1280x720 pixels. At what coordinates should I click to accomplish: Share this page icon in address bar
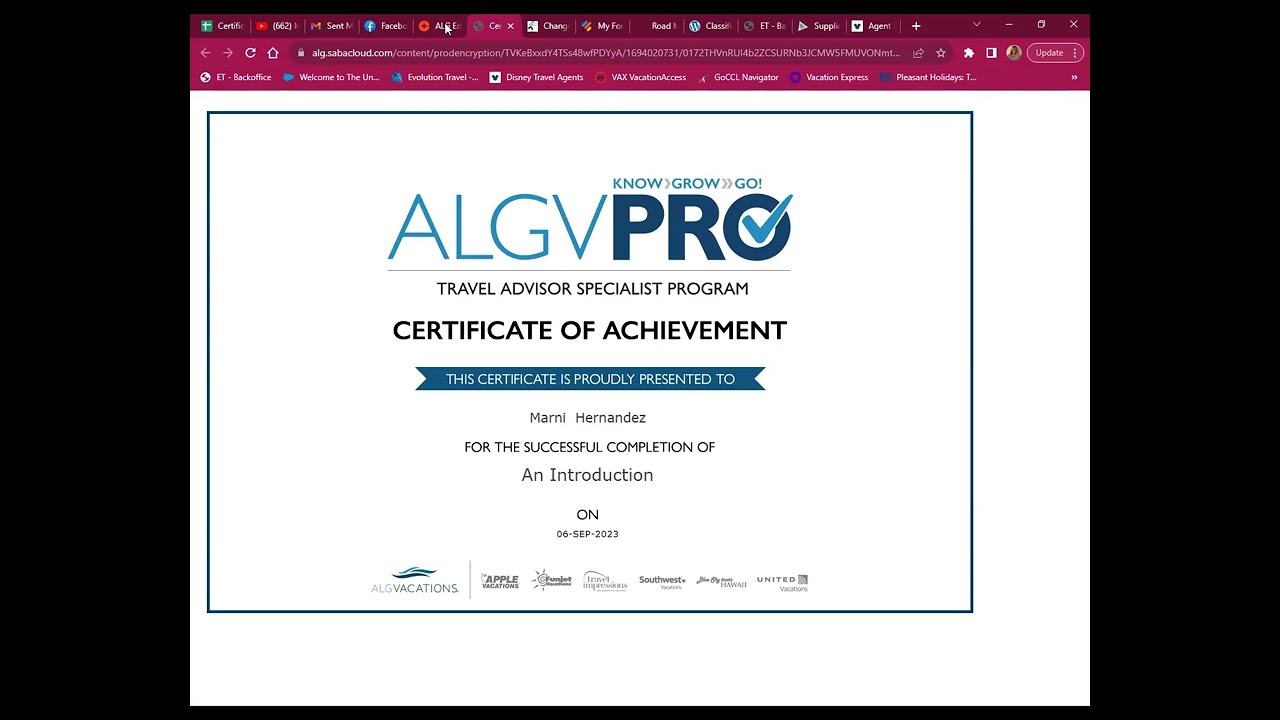(x=918, y=53)
